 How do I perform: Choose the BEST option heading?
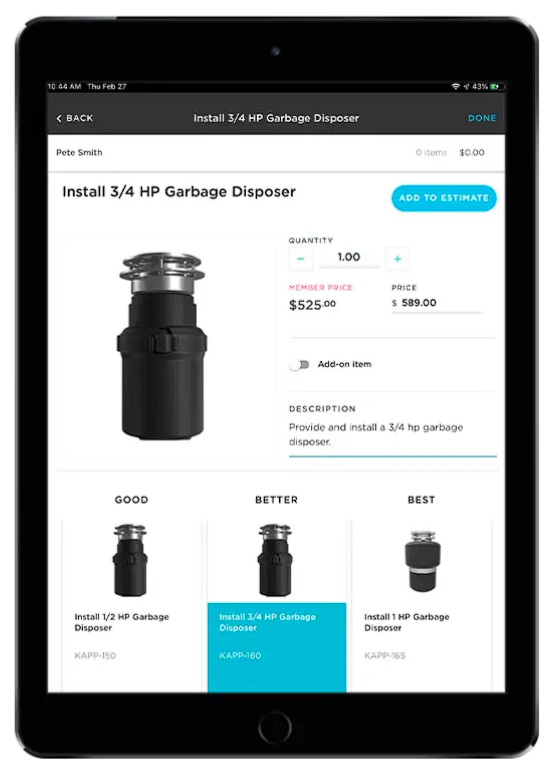tap(421, 500)
